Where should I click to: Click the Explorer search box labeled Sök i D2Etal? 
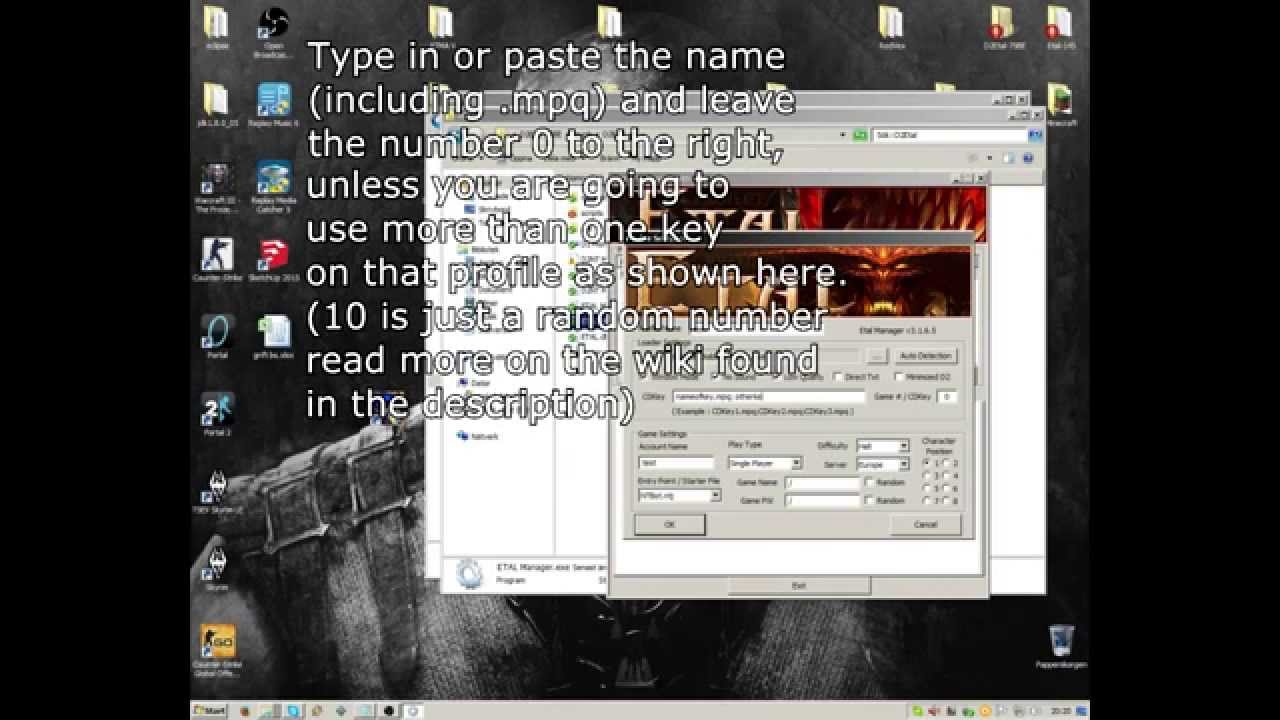pyautogui.click(x=950, y=133)
